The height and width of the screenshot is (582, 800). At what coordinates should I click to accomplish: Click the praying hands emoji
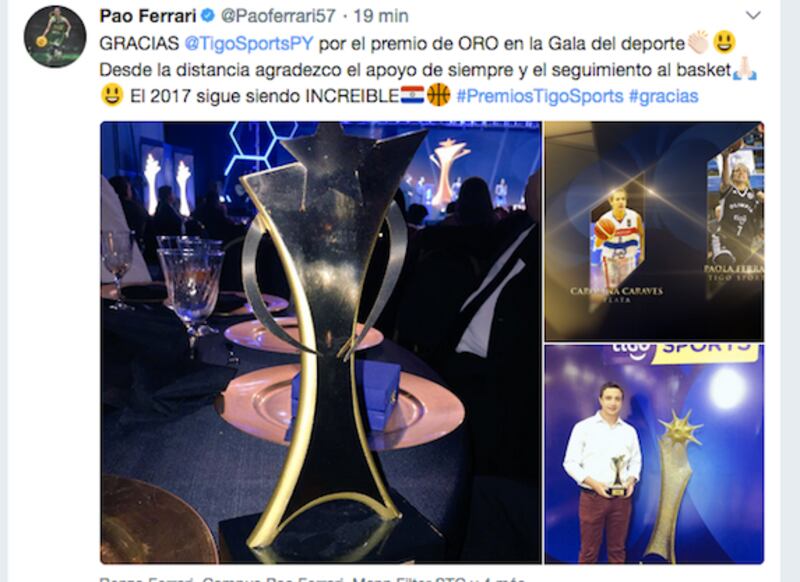tap(745, 69)
